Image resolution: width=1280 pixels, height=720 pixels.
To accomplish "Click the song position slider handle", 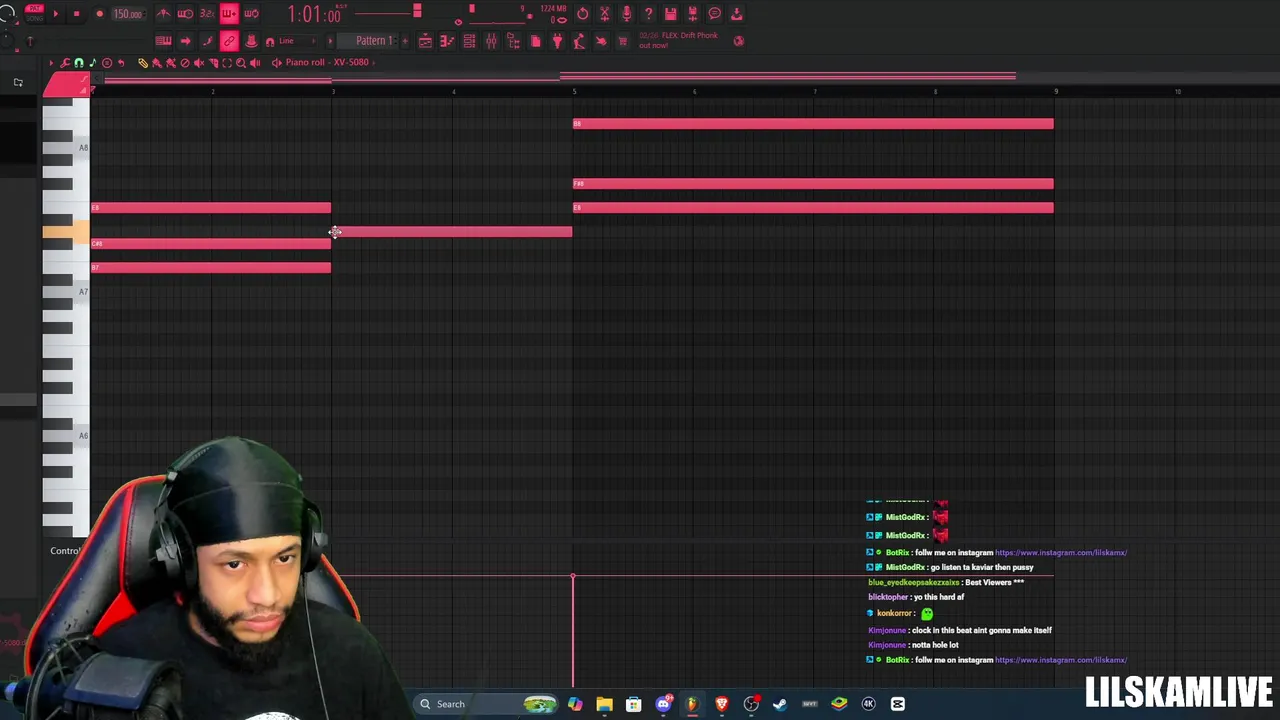I will [x=417, y=12].
